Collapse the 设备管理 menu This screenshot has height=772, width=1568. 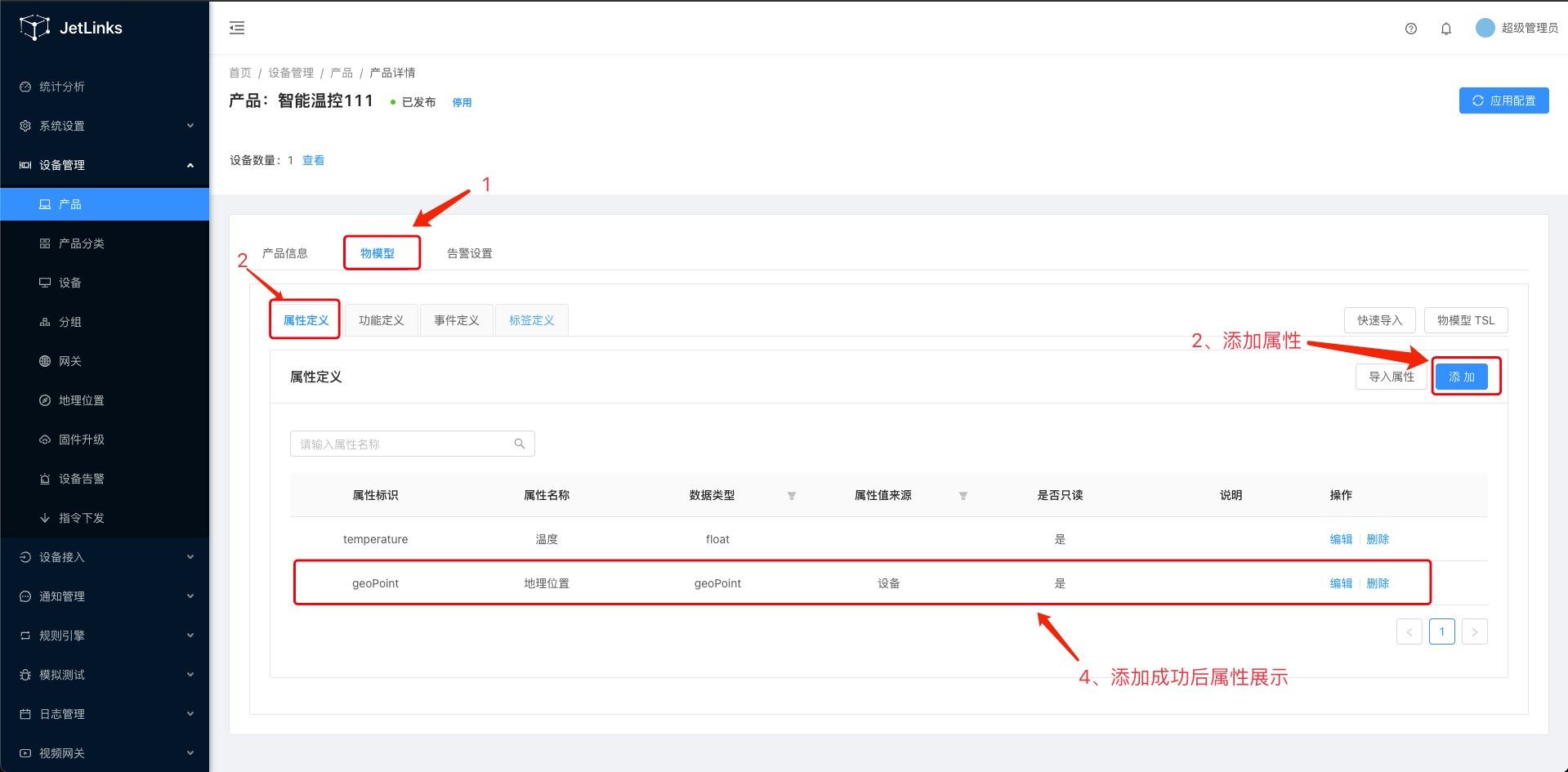pos(105,165)
